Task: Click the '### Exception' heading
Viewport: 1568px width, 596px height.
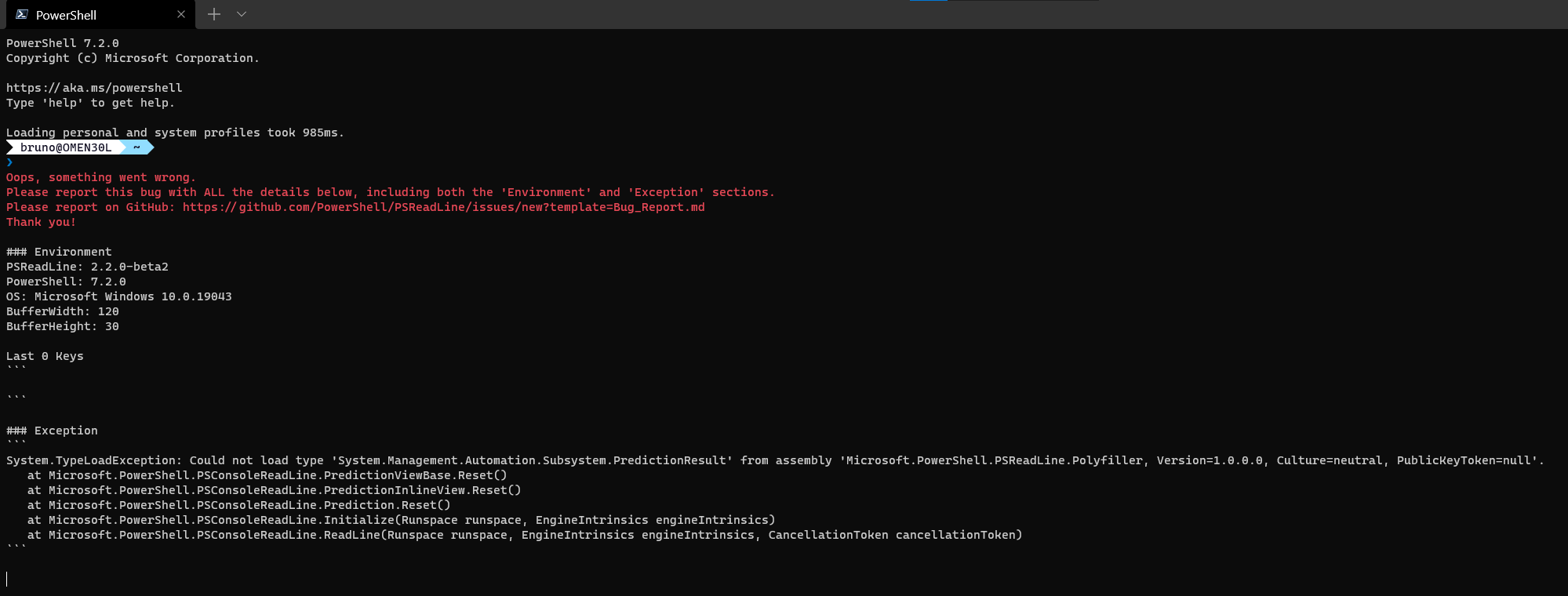Action: [52, 431]
